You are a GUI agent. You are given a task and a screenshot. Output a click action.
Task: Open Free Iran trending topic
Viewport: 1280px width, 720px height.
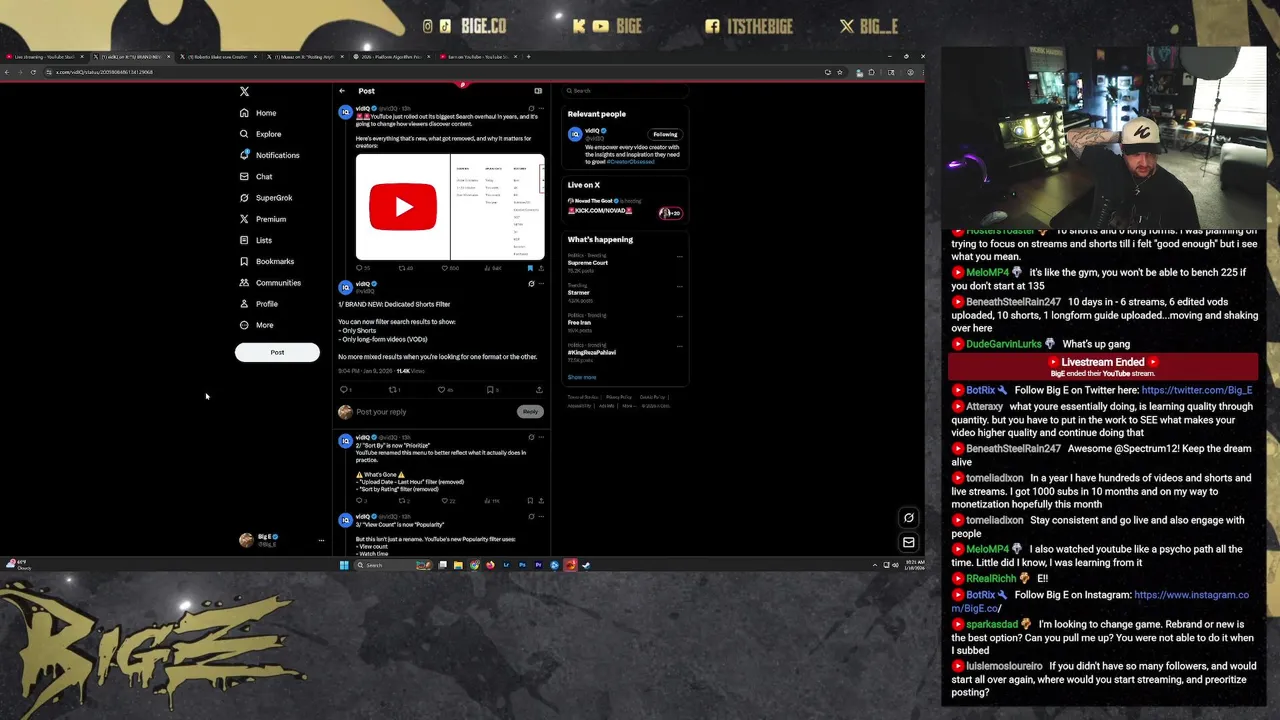coord(580,323)
